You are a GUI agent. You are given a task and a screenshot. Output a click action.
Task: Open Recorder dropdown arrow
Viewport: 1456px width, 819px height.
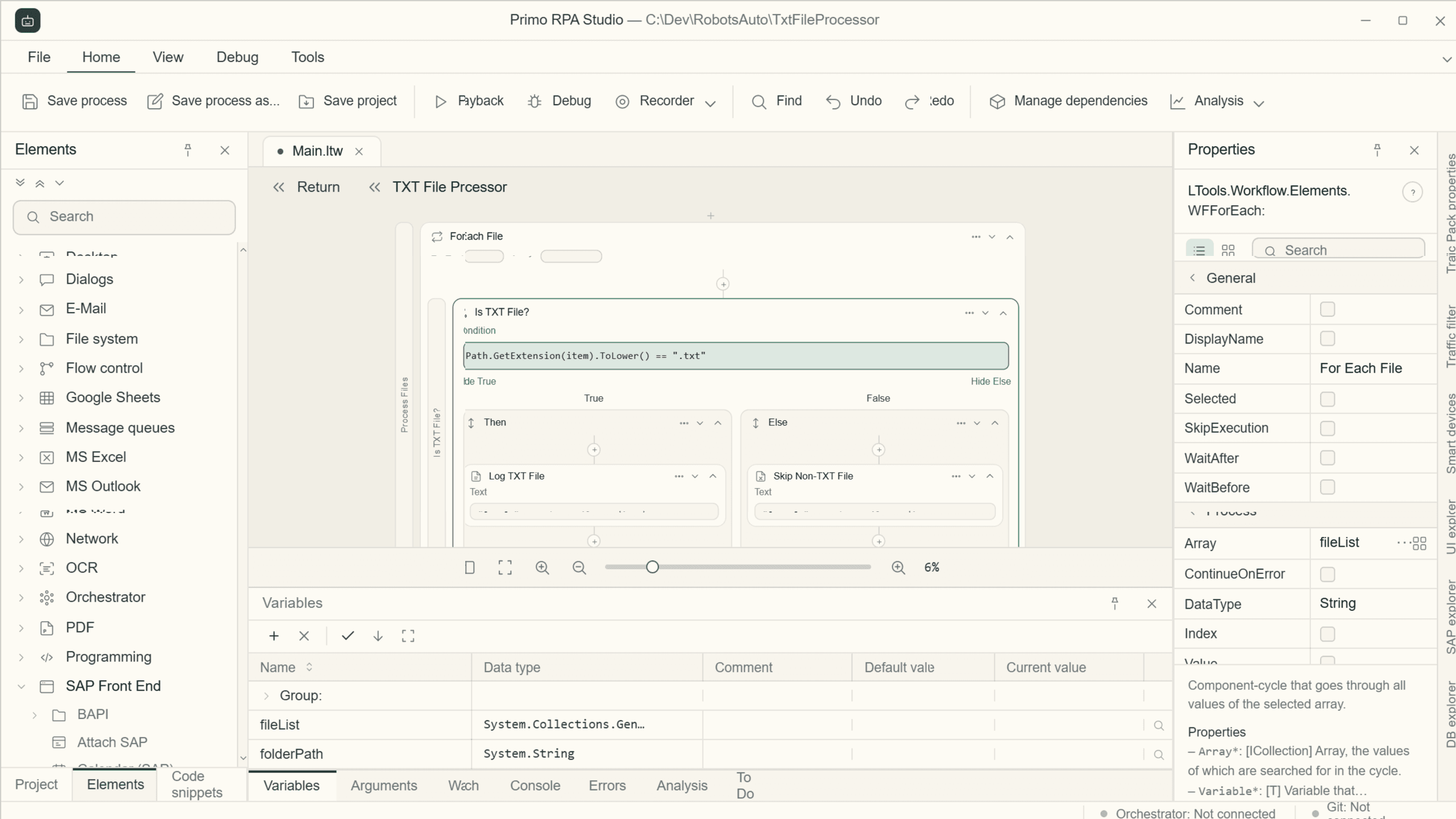[710, 103]
